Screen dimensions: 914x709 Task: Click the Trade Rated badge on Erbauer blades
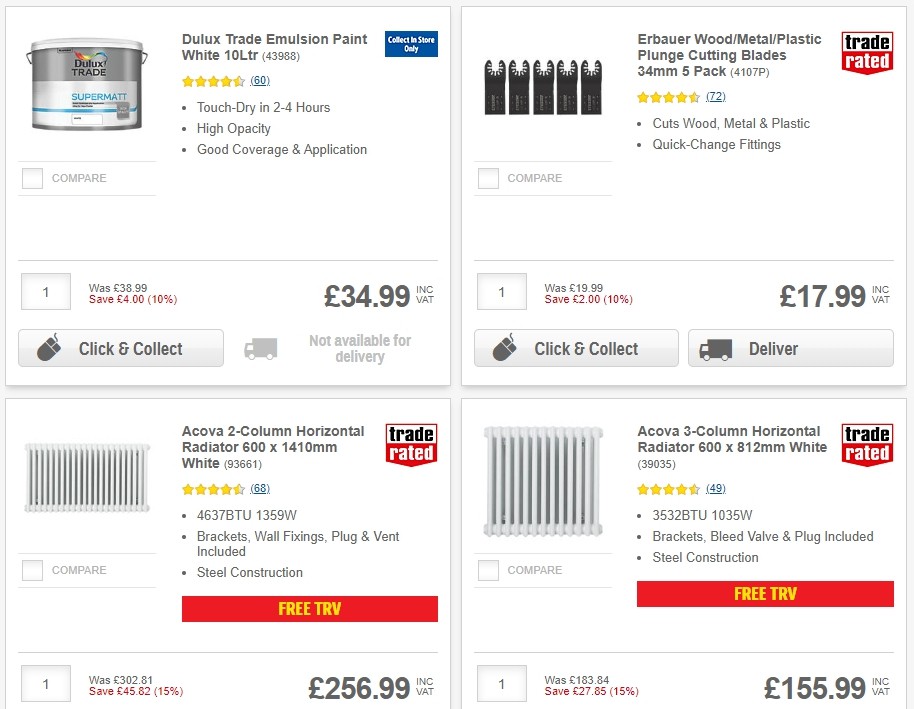point(866,52)
